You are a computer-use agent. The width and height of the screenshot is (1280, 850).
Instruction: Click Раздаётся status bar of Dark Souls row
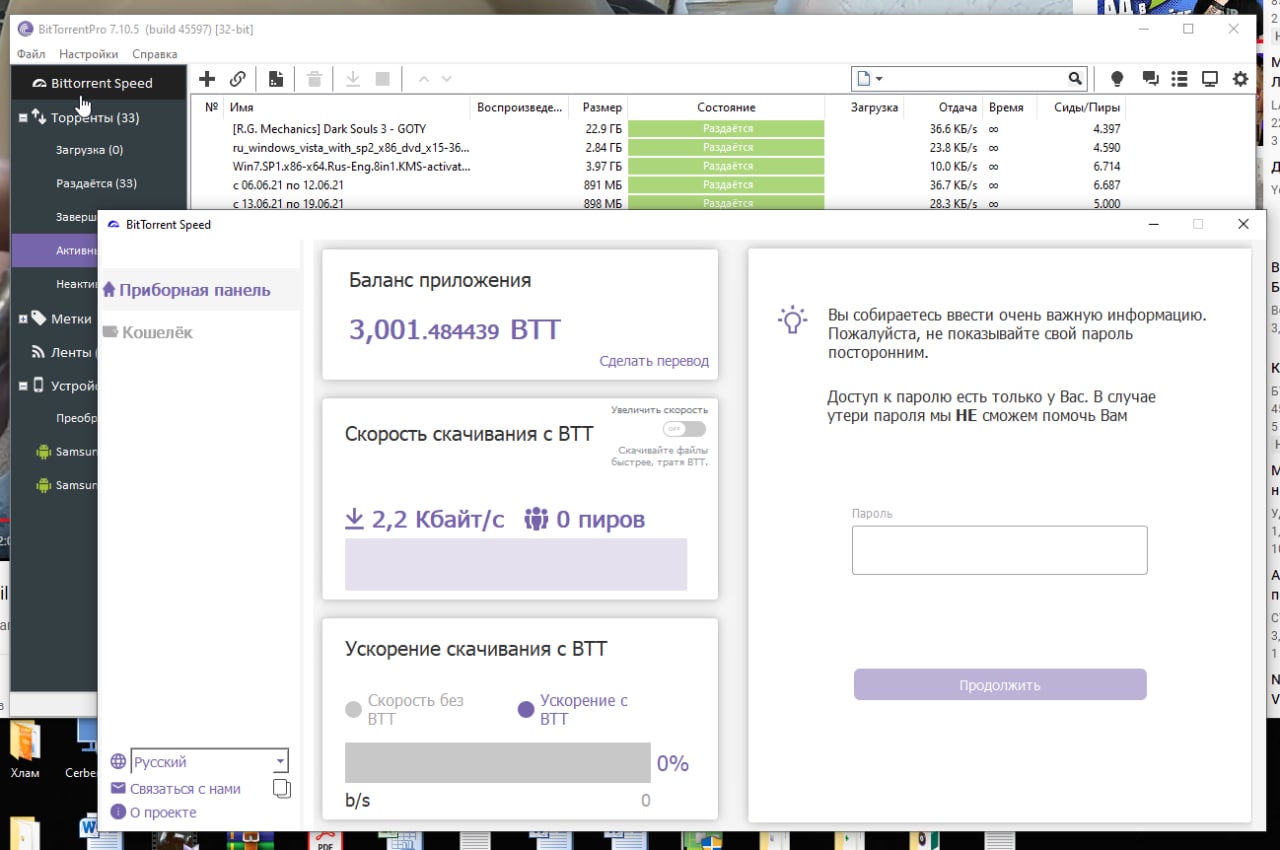coord(726,129)
